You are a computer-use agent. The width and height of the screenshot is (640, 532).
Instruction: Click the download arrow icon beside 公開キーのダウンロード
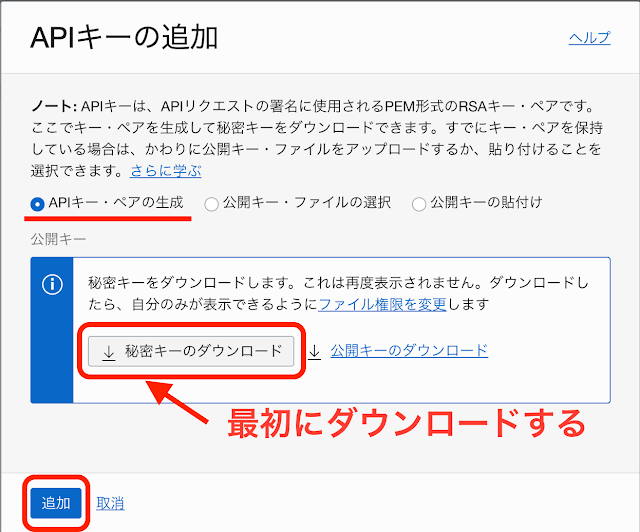click(x=314, y=352)
